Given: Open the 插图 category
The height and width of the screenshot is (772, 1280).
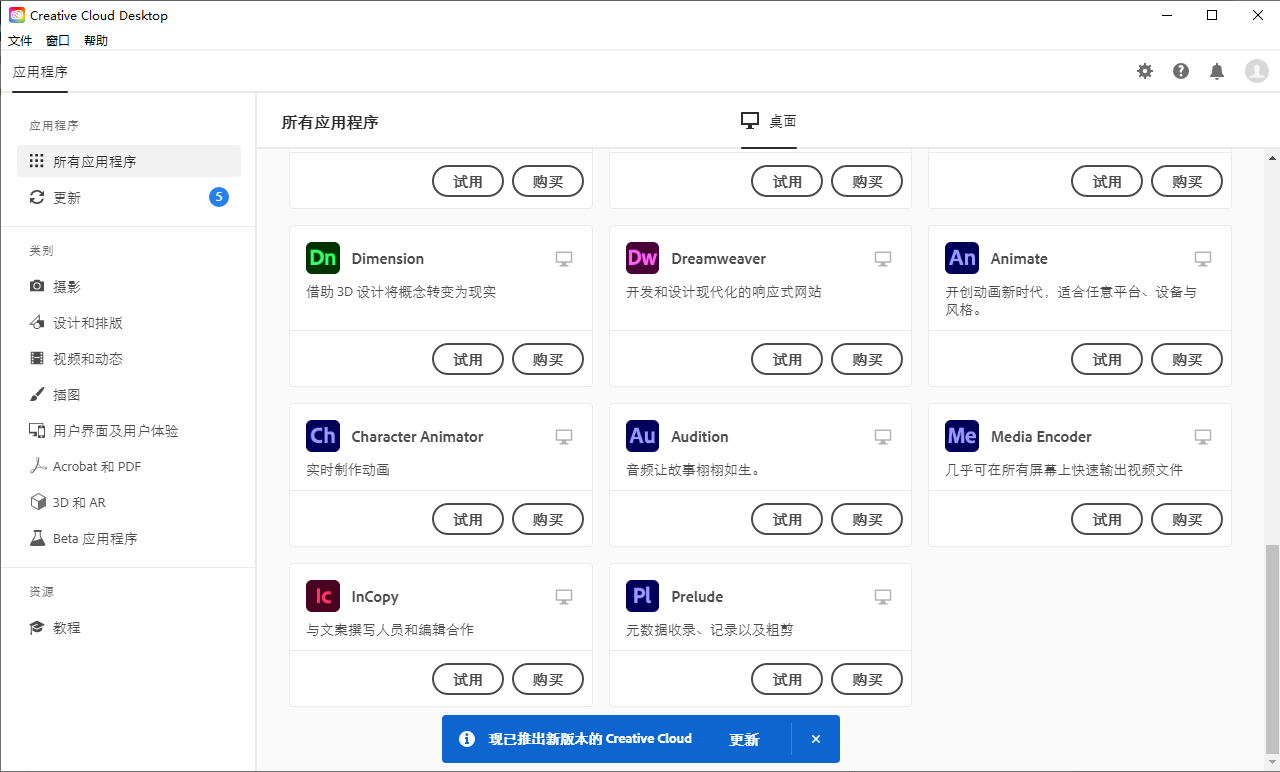Looking at the screenshot, I should [x=129, y=394].
